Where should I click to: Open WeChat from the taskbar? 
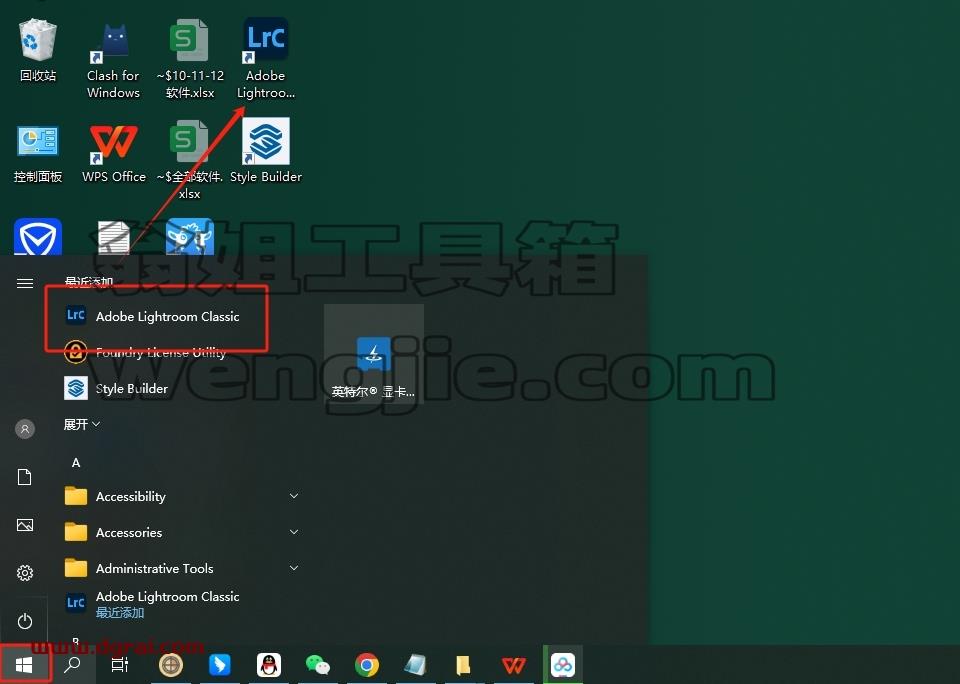(x=318, y=664)
